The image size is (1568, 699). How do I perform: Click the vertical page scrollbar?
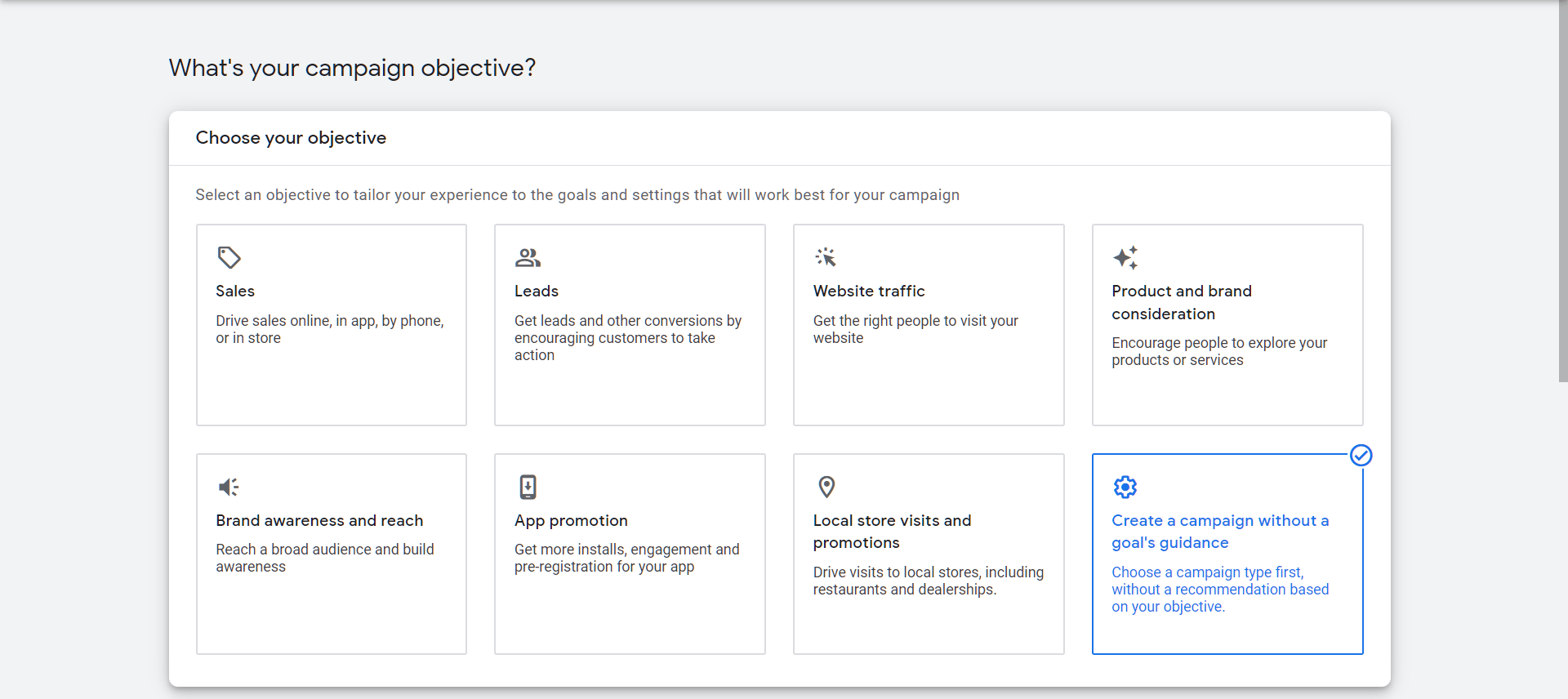tap(1563, 196)
